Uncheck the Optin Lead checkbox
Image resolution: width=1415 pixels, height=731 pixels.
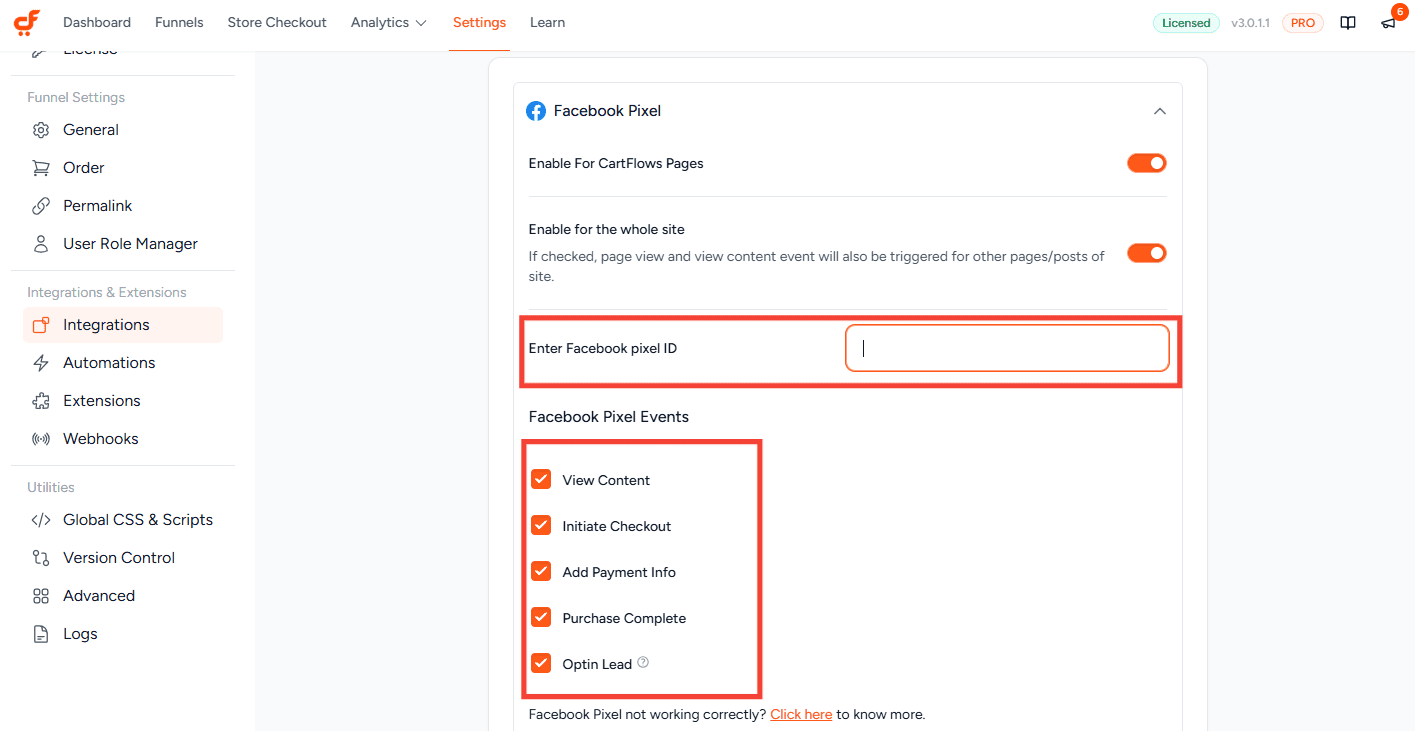click(x=541, y=663)
